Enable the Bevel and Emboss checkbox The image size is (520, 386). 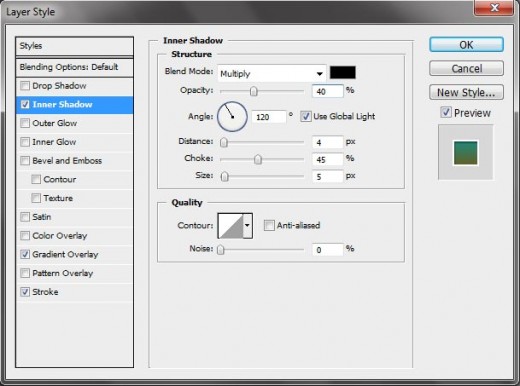25,161
